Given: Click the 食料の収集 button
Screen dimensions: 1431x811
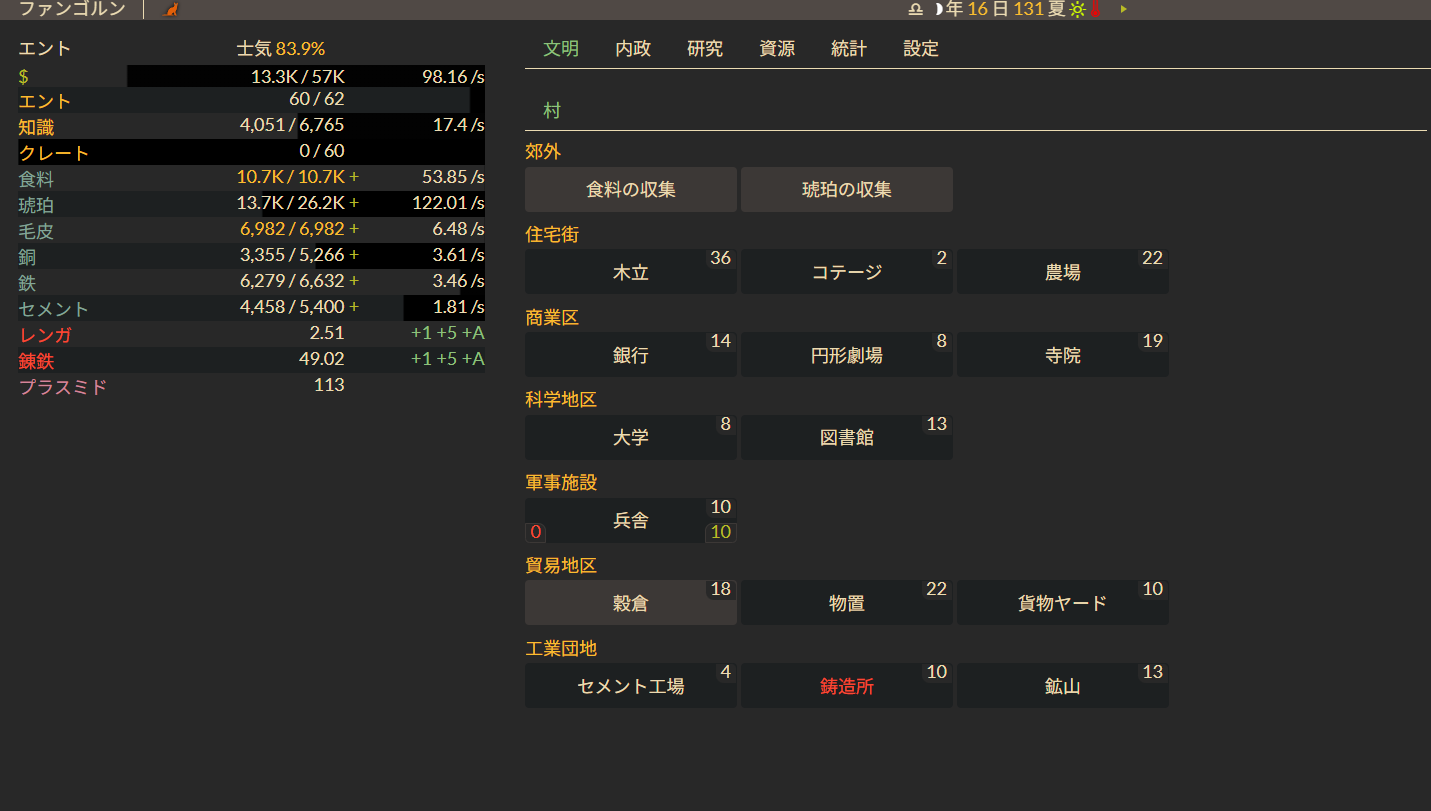Looking at the screenshot, I should 630,190.
